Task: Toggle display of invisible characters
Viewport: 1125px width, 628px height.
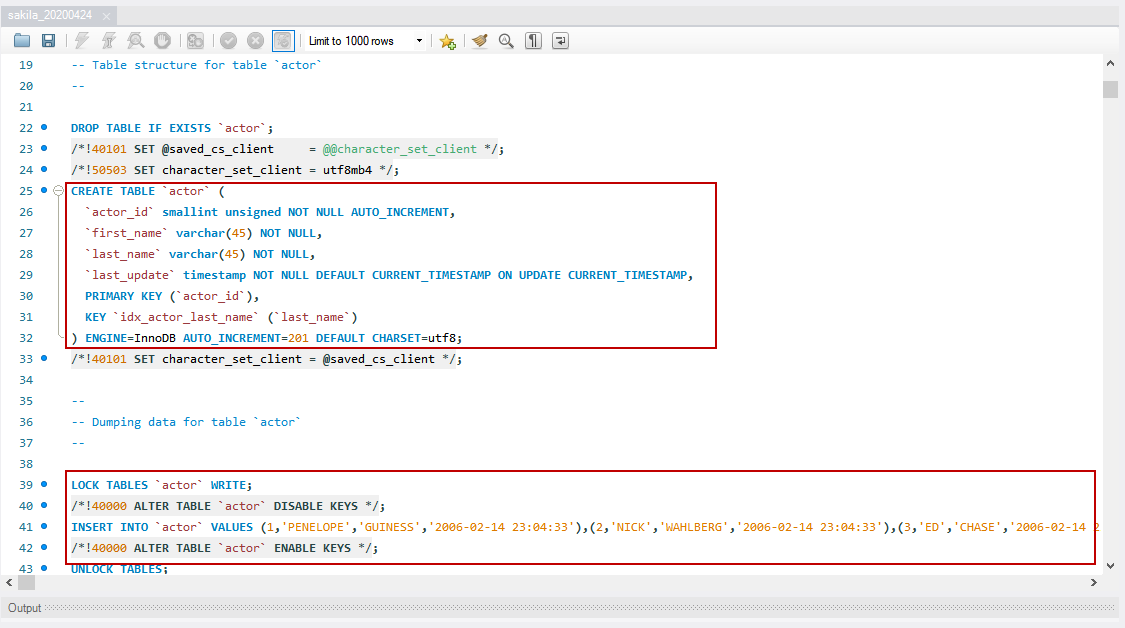Action: click(533, 40)
